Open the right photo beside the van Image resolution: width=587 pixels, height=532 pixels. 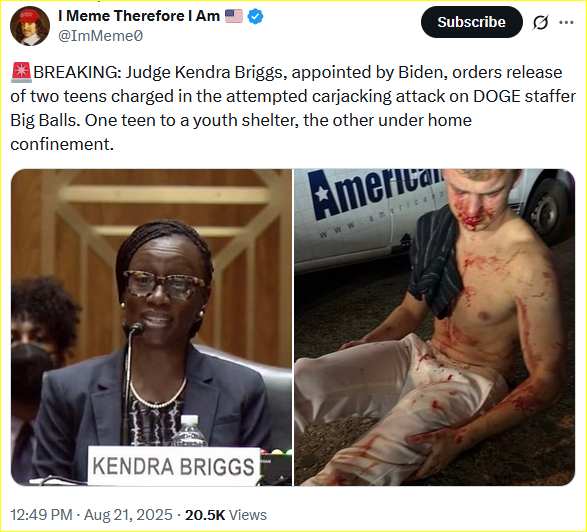click(434, 327)
